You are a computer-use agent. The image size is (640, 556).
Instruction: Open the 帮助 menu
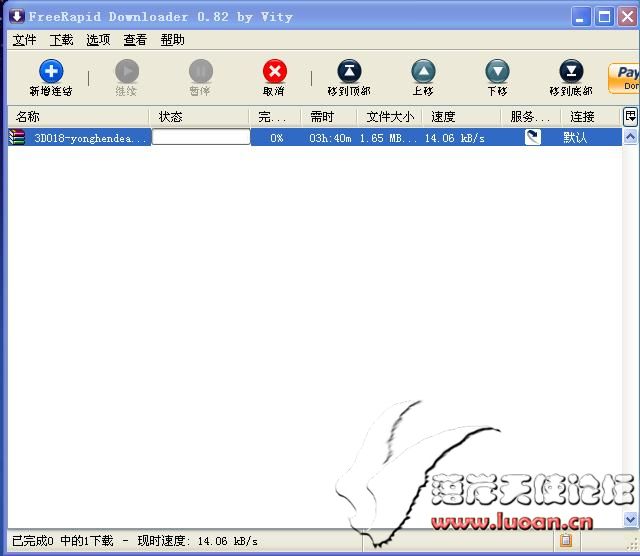click(x=172, y=40)
